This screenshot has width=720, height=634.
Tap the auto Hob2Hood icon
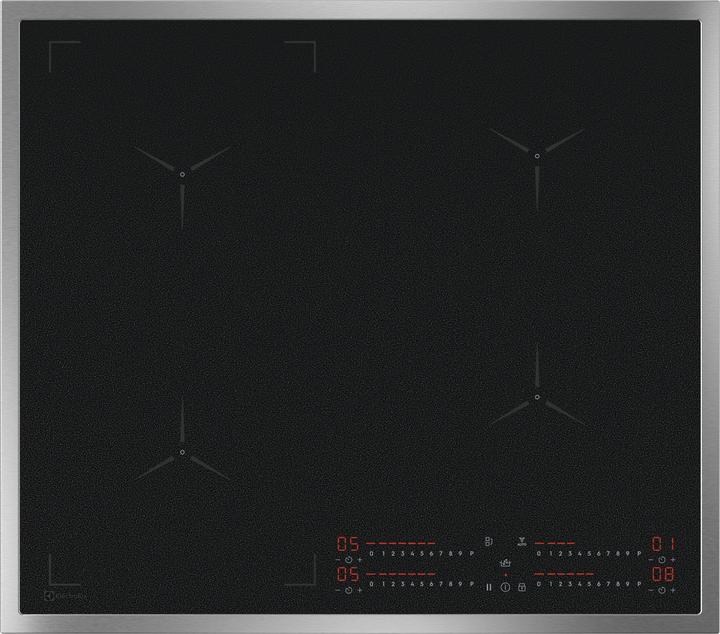click(520, 543)
